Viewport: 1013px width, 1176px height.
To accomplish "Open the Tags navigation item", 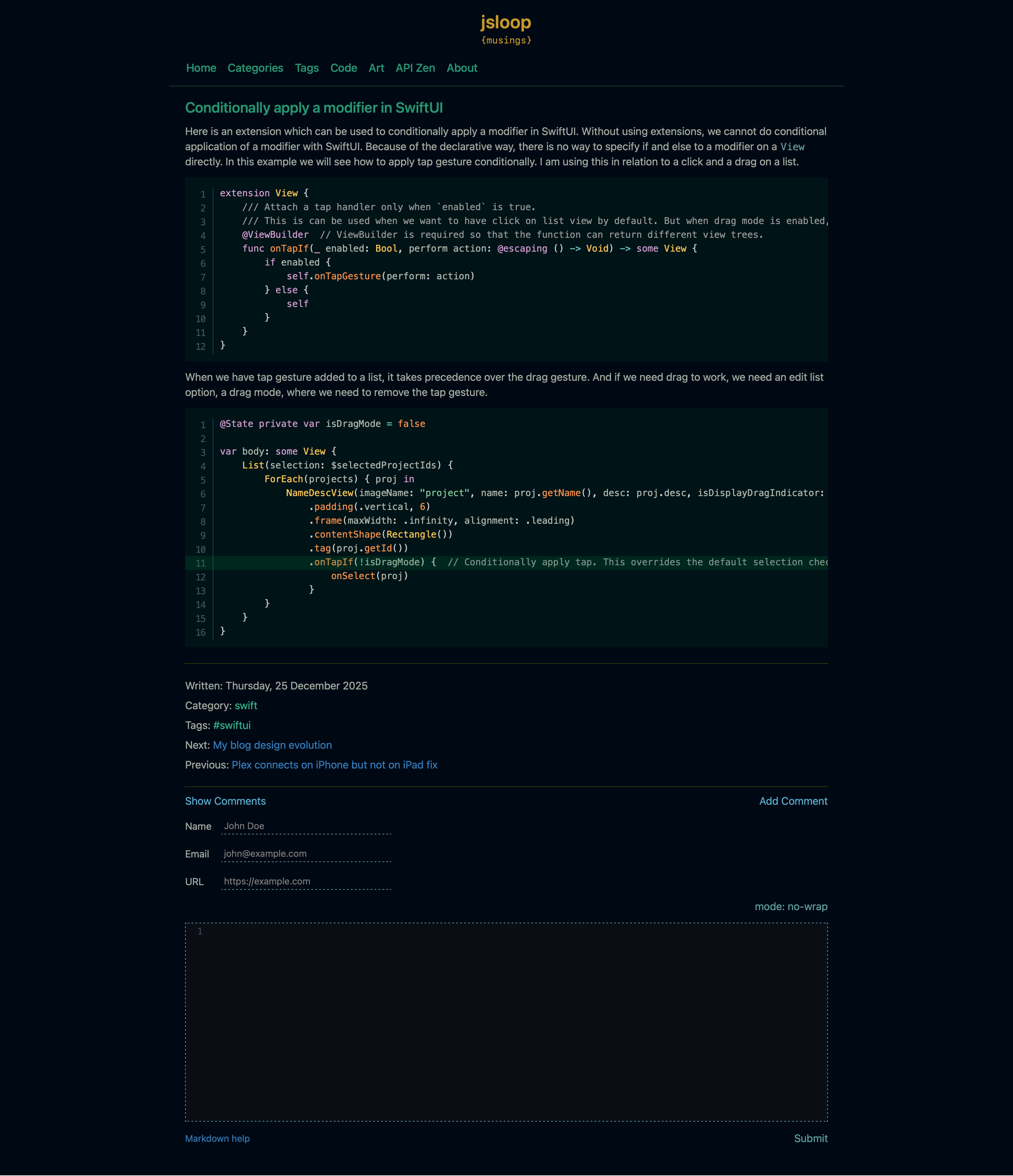I will 307,68.
